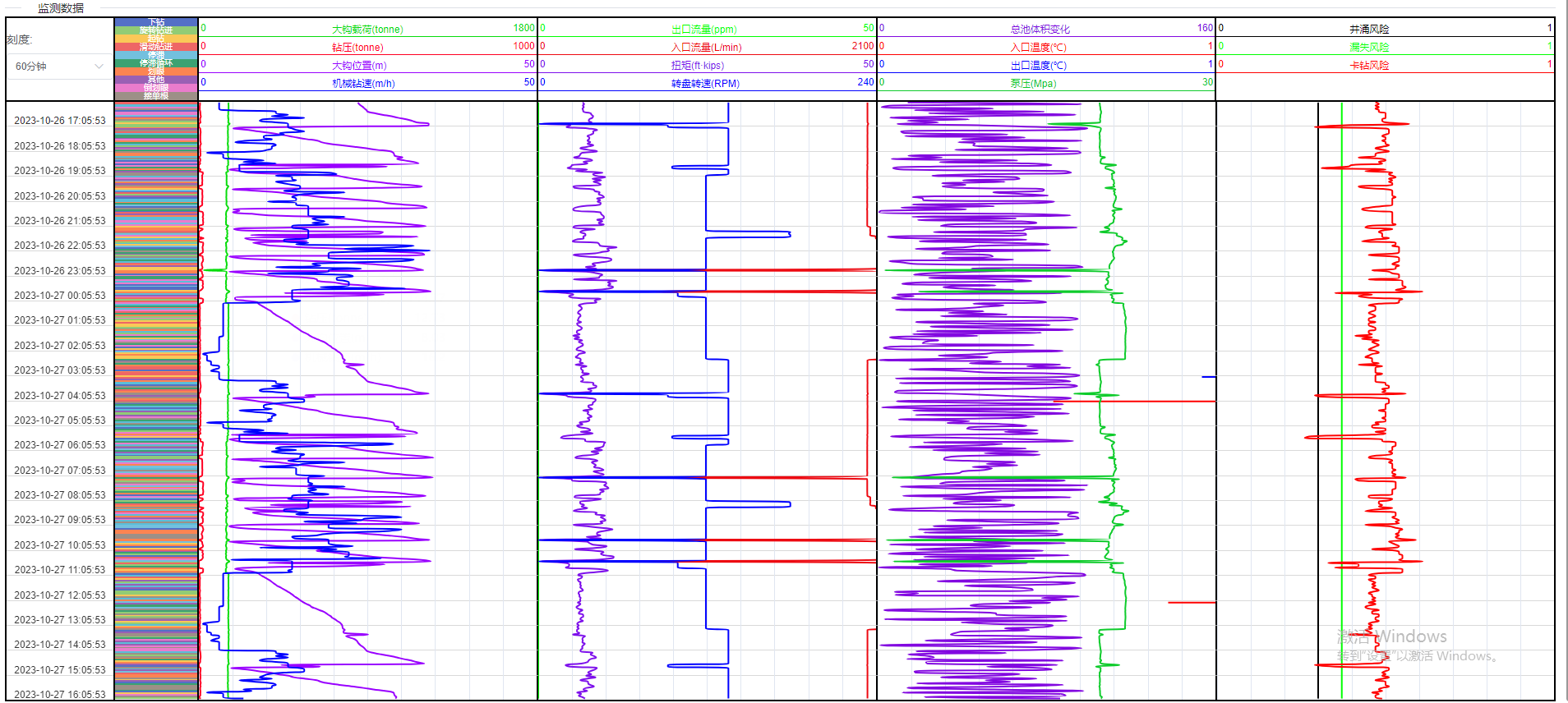Select the 泵压(Mpa) curve header
This screenshot has width=1568, height=703.
pyautogui.click(x=1033, y=83)
